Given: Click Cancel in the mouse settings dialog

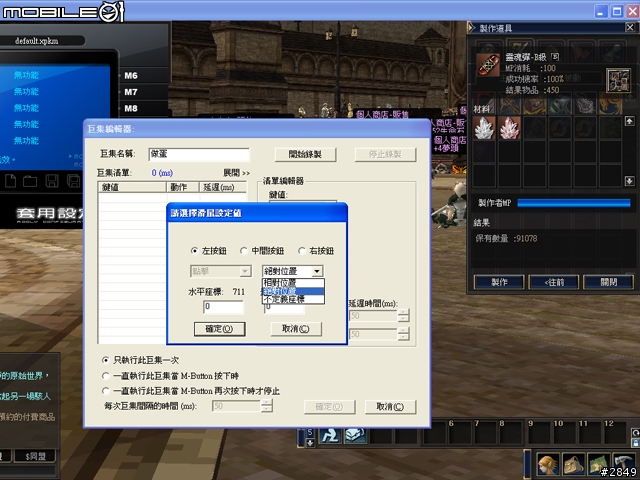Looking at the screenshot, I should coord(296,329).
